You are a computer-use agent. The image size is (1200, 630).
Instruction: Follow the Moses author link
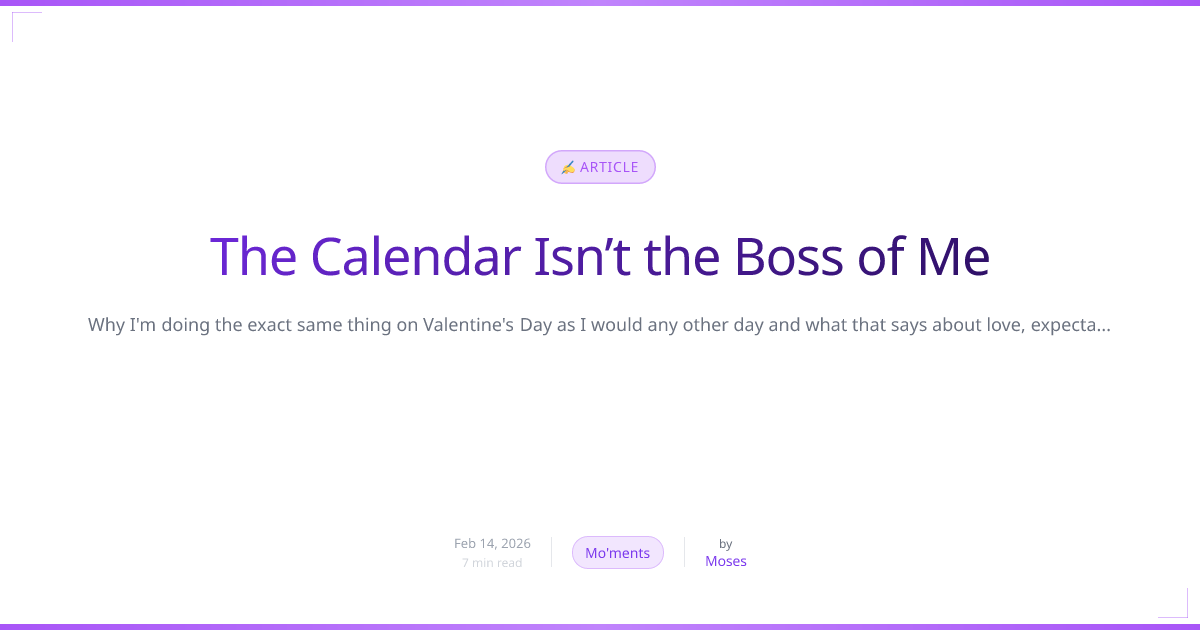725,561
